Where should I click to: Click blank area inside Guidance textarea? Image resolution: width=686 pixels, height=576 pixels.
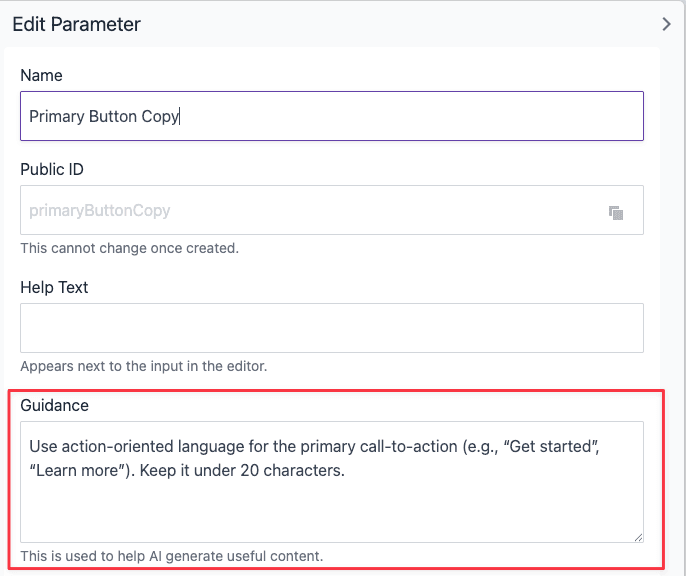click(x=331, y=510)
